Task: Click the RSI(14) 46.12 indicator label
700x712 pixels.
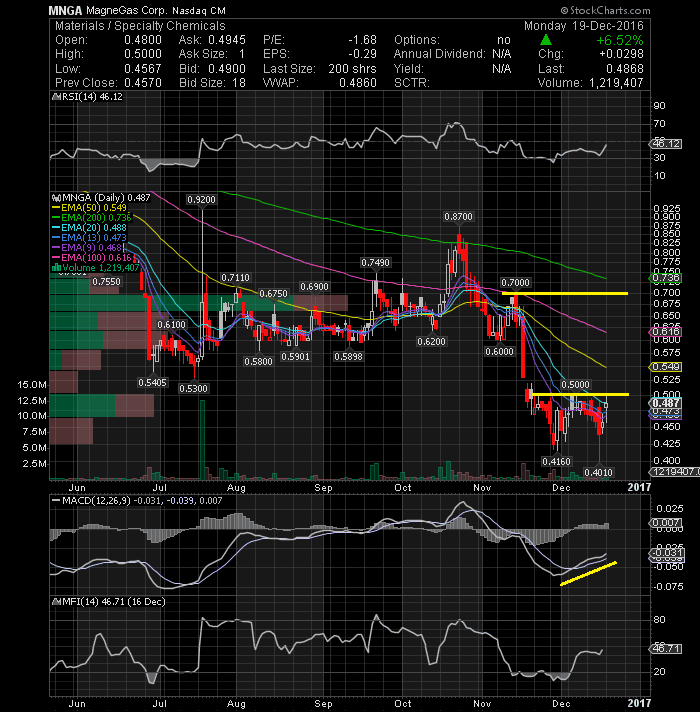Action: 88,97
